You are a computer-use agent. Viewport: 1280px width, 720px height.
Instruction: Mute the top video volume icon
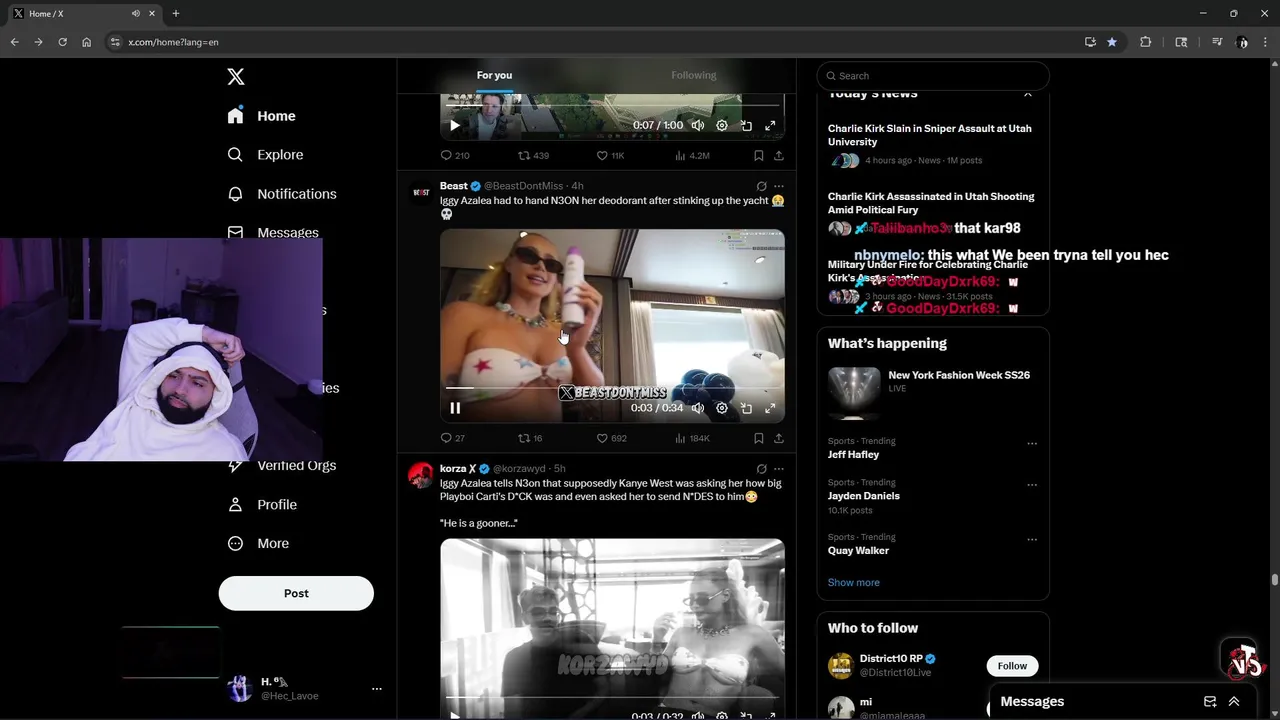point(698,126)
